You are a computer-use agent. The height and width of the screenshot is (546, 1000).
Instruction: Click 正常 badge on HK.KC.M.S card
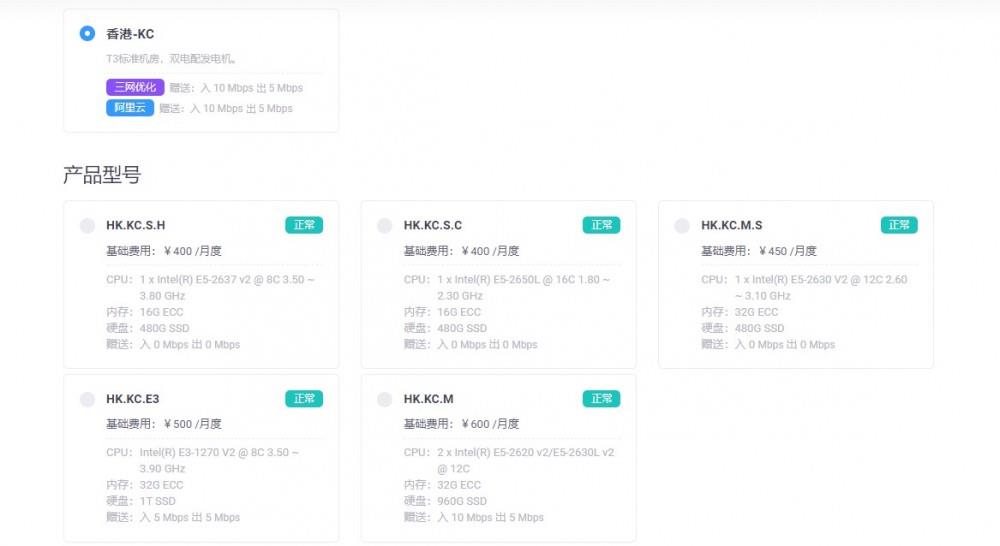pyautogui.click(x=899, y=225)
